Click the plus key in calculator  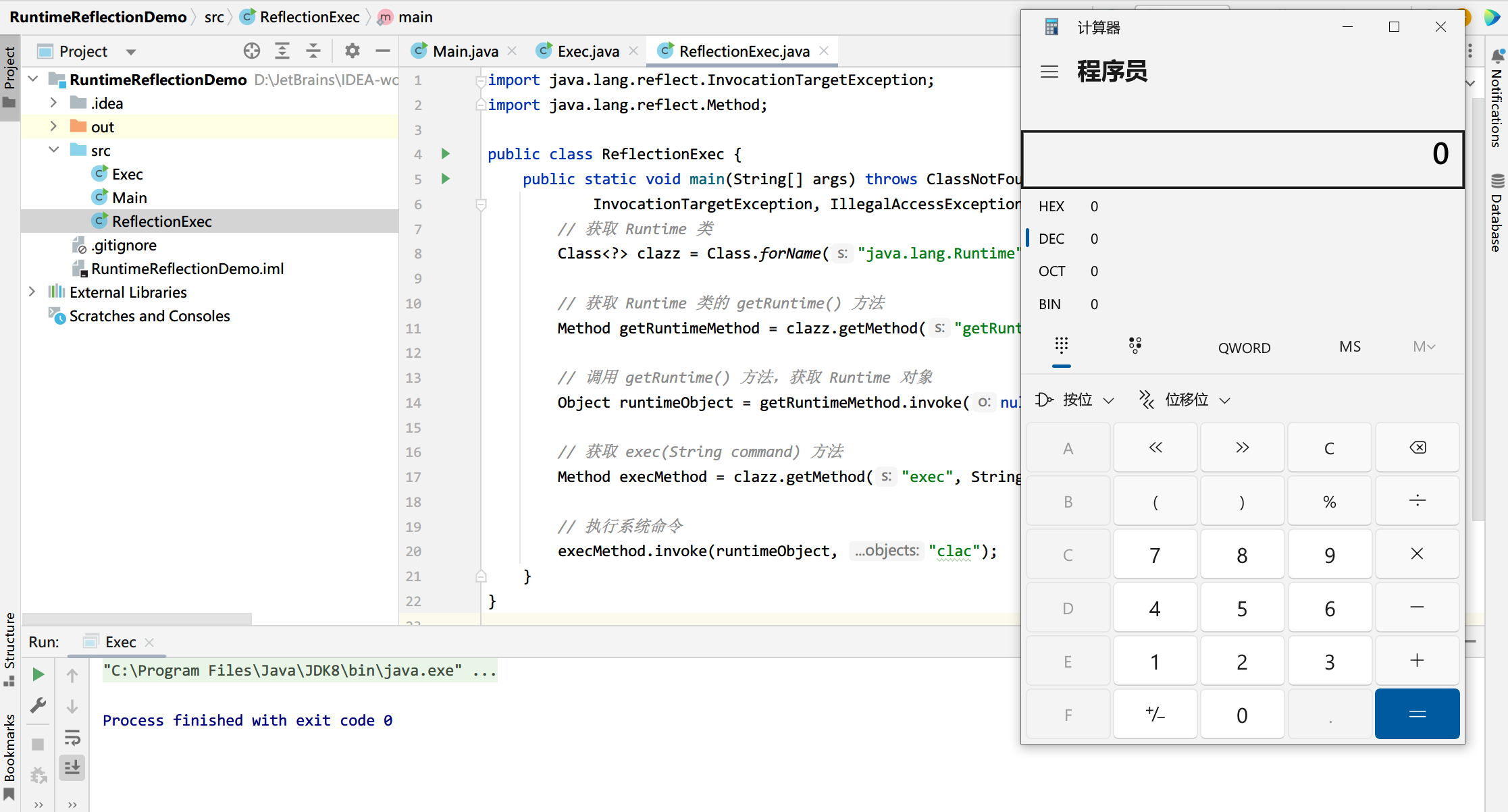click(x=1418, y=661)
